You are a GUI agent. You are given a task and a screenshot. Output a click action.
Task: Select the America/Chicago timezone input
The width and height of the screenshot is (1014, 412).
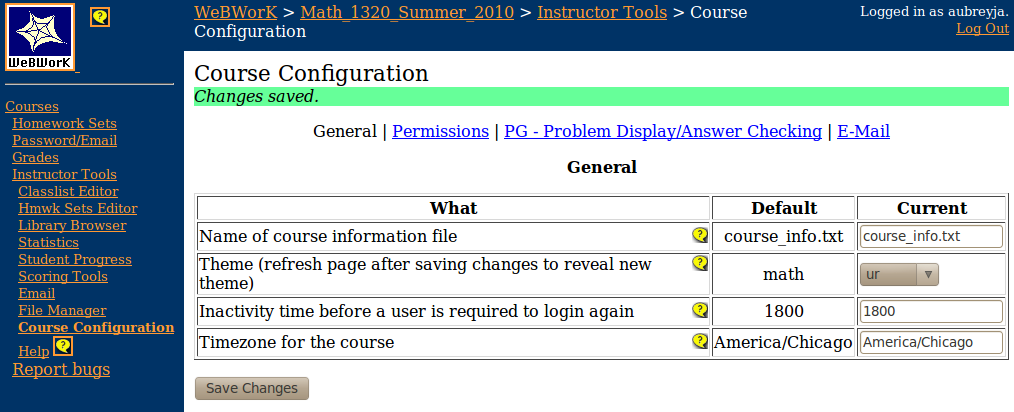[931, 342]
